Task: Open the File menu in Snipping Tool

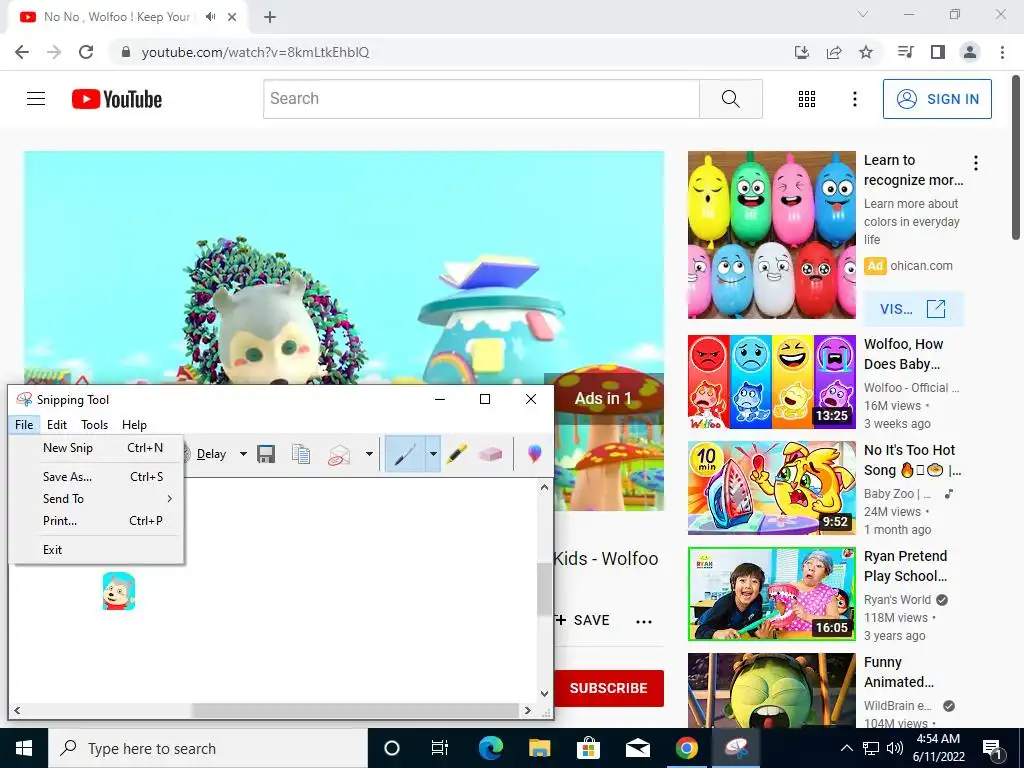Action: (x=24, y=424)
